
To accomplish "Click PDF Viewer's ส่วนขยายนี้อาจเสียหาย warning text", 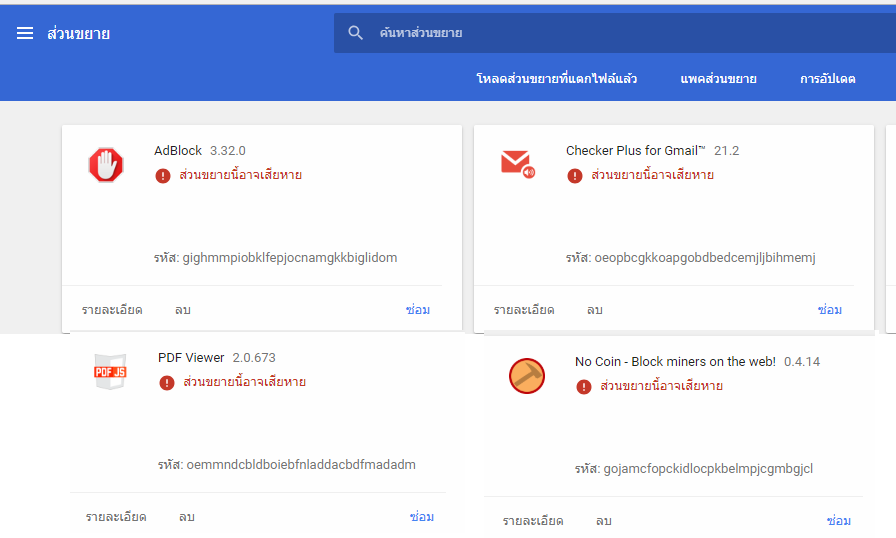I will click(x=245, y=382).
